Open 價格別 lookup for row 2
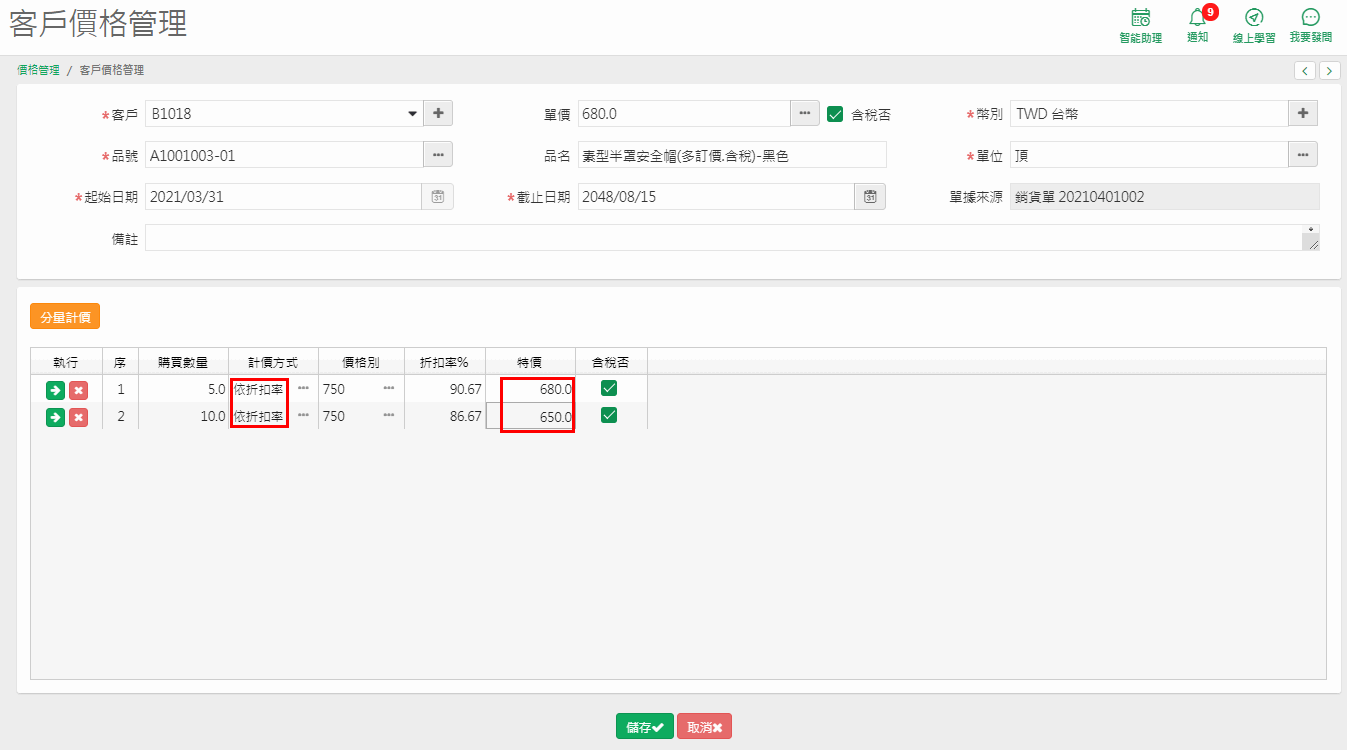 click(389, 416)
